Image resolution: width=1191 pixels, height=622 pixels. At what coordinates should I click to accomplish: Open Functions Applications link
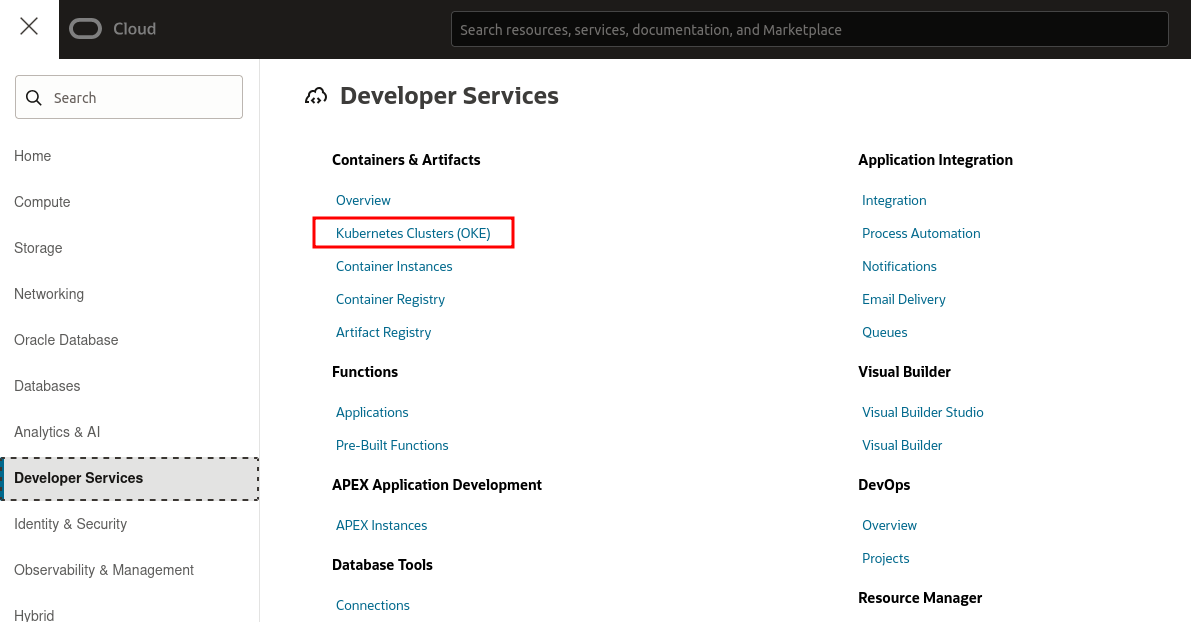click(x=372, y=412)
